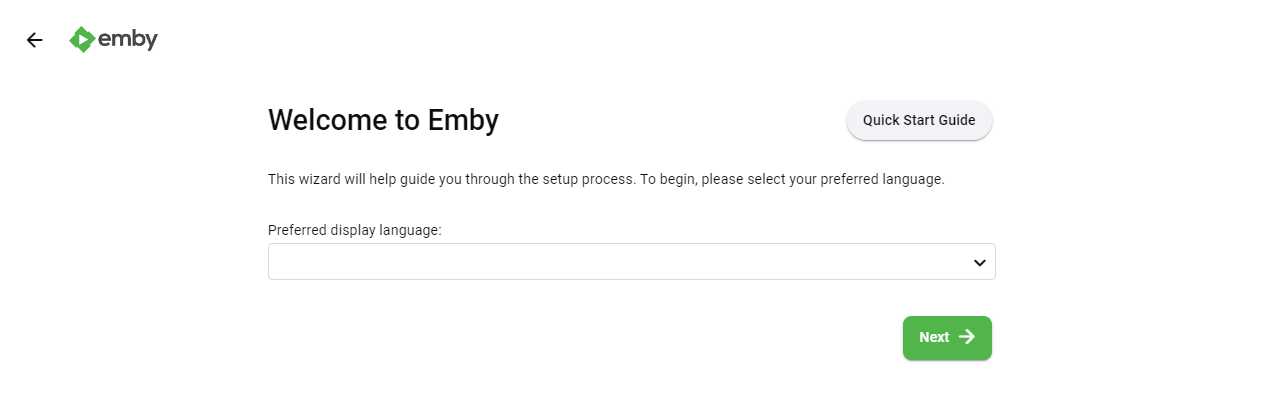Click the word 'Emby' in welcome heading

(463, 121)
